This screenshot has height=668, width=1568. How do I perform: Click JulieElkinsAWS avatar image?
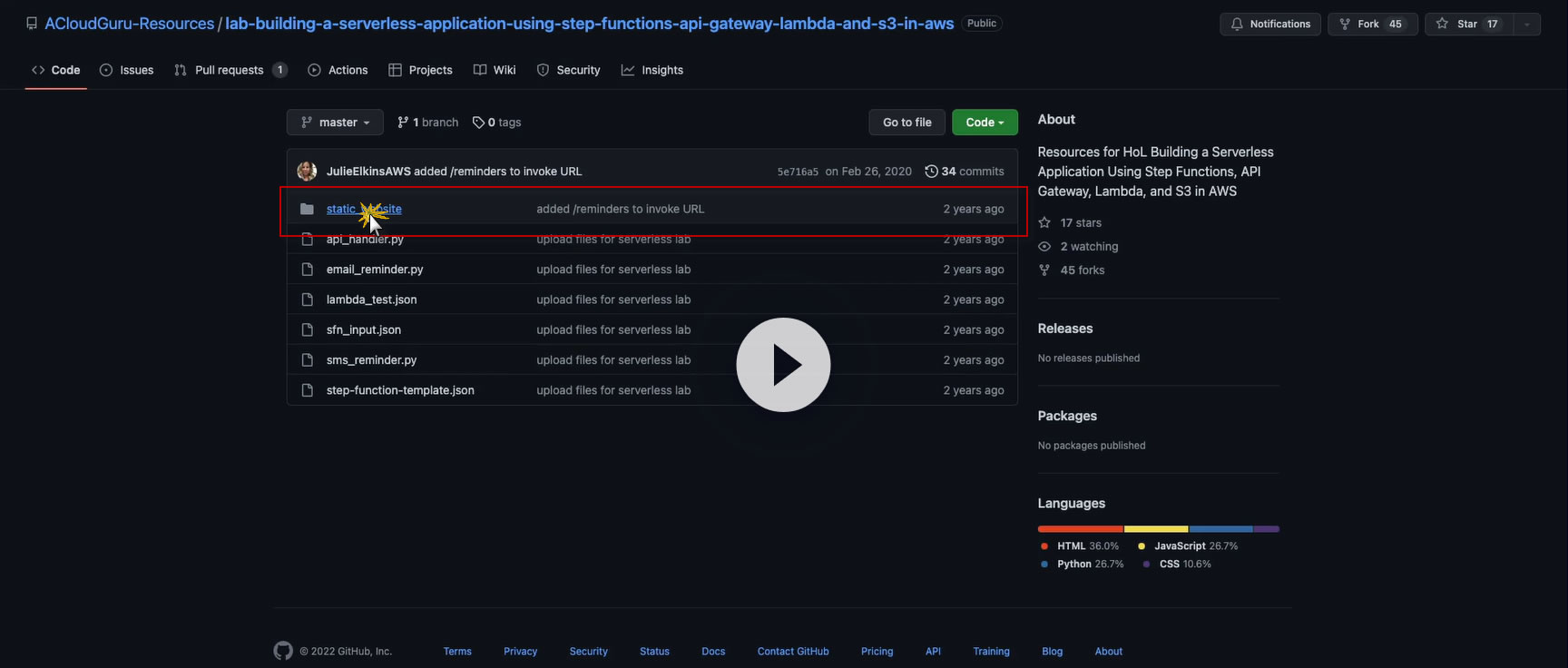pos(307,171)
